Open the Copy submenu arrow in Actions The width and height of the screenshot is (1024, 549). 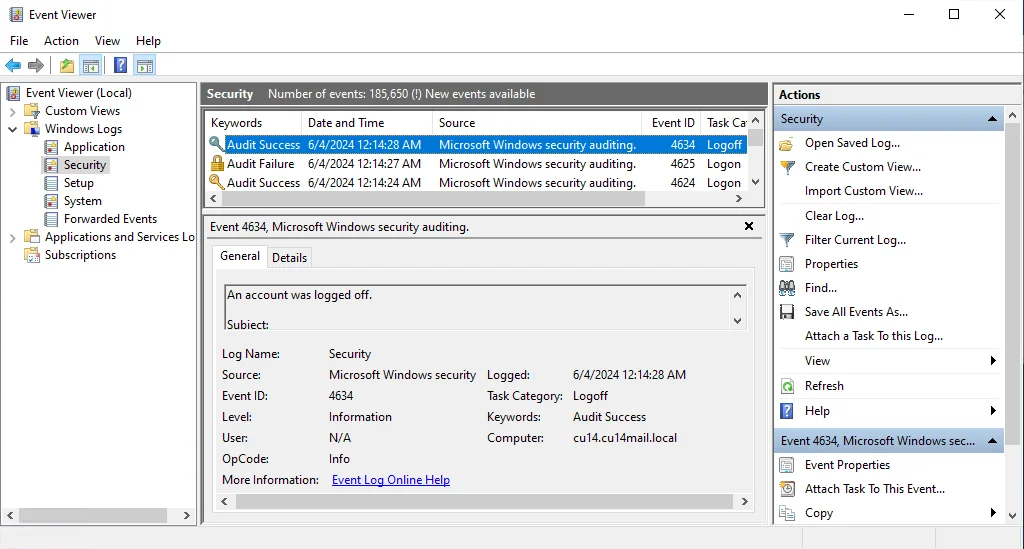993,512
